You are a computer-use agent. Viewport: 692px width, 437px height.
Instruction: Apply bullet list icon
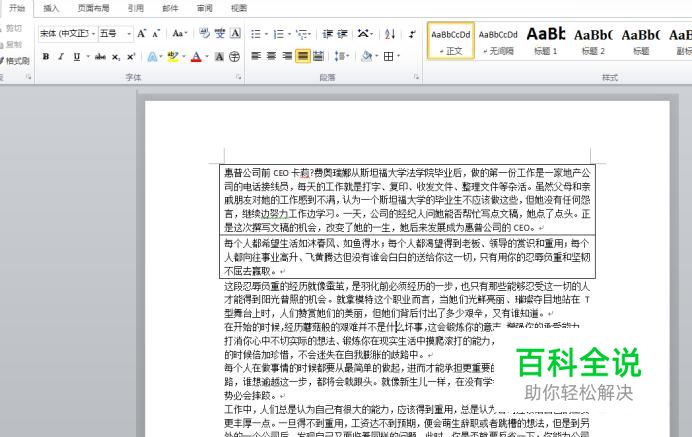pyautogui.click(x=256, y=34)
